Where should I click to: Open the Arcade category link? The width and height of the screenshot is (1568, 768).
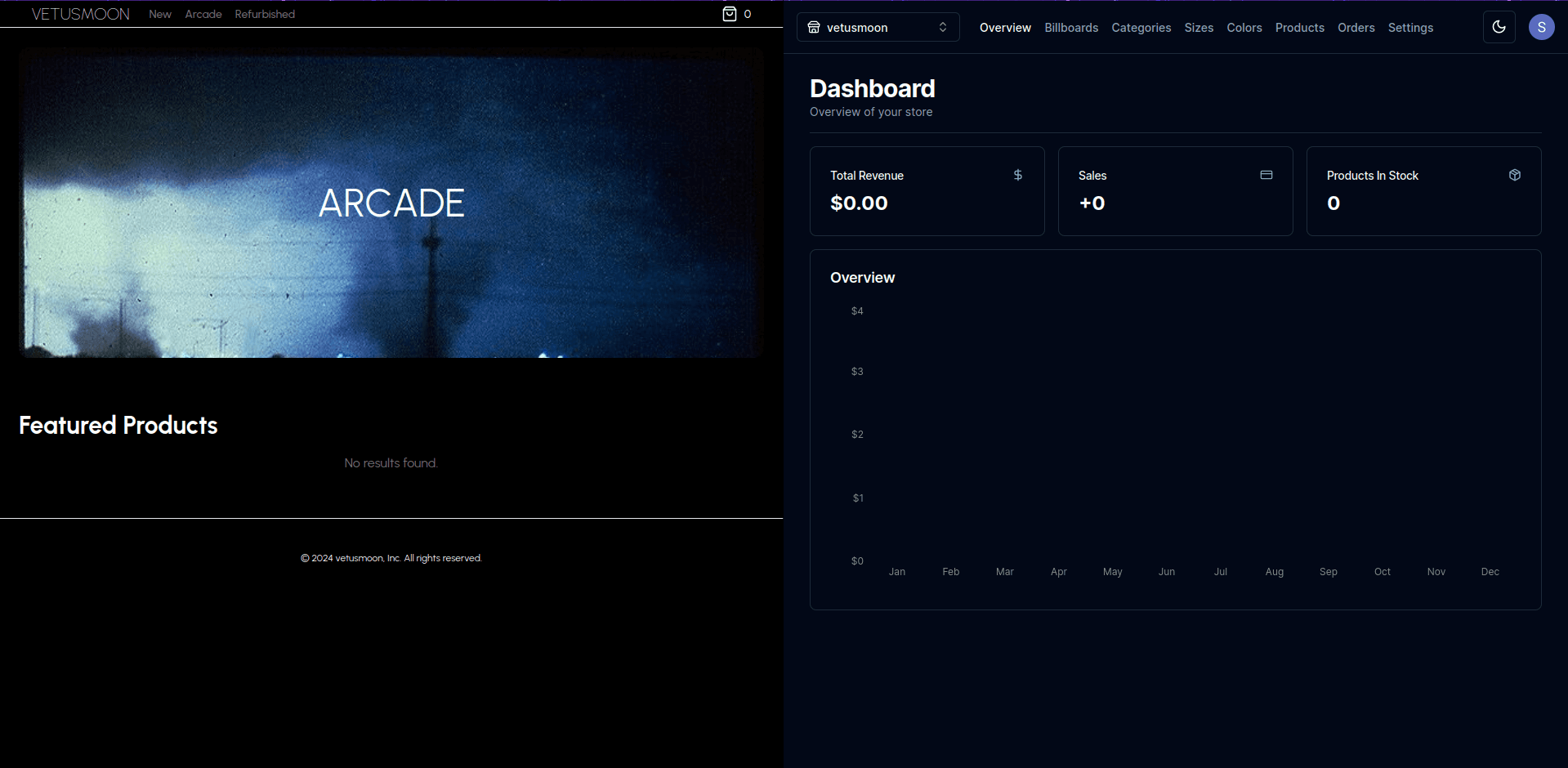tap(203, 14)
